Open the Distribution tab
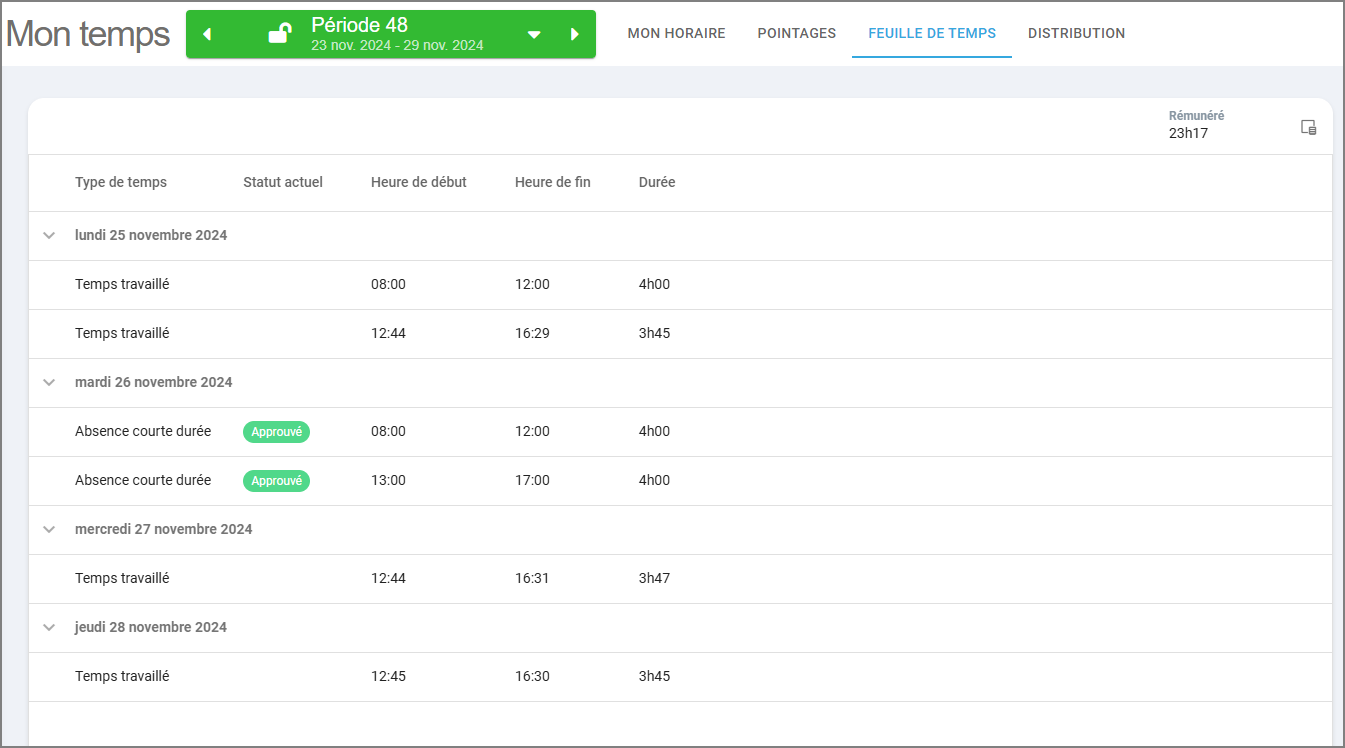1345x748 pixels. [x=1077, y=34]
